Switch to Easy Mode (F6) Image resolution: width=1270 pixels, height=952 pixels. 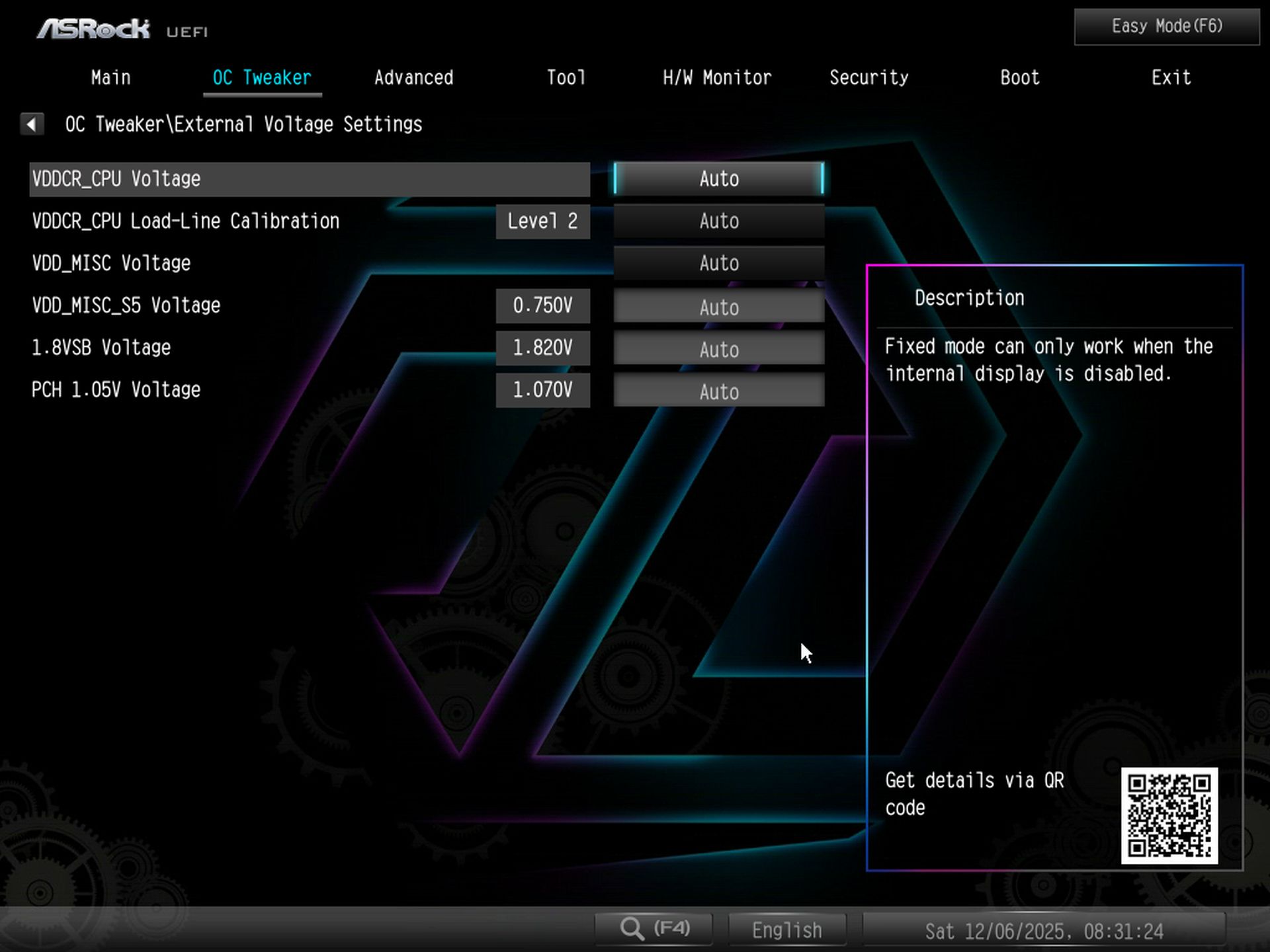coord(1165,26)
